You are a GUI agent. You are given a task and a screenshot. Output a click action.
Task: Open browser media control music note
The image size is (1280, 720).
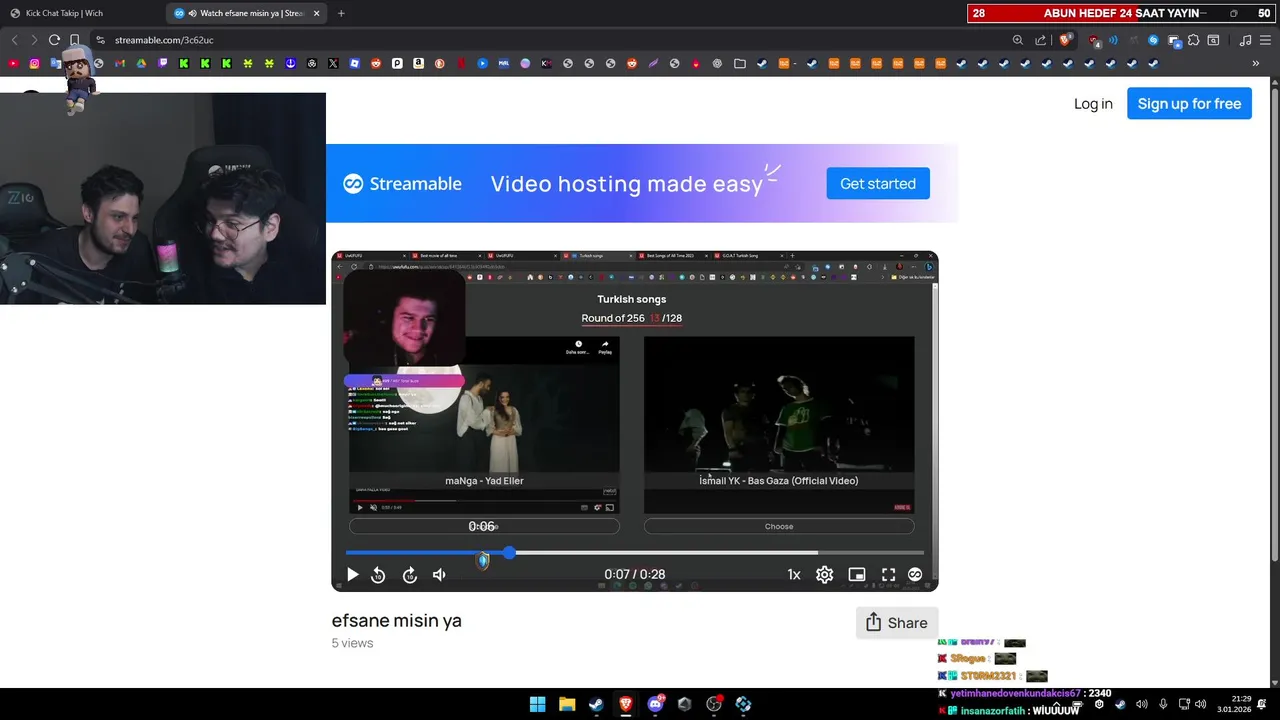[1245, 40]
